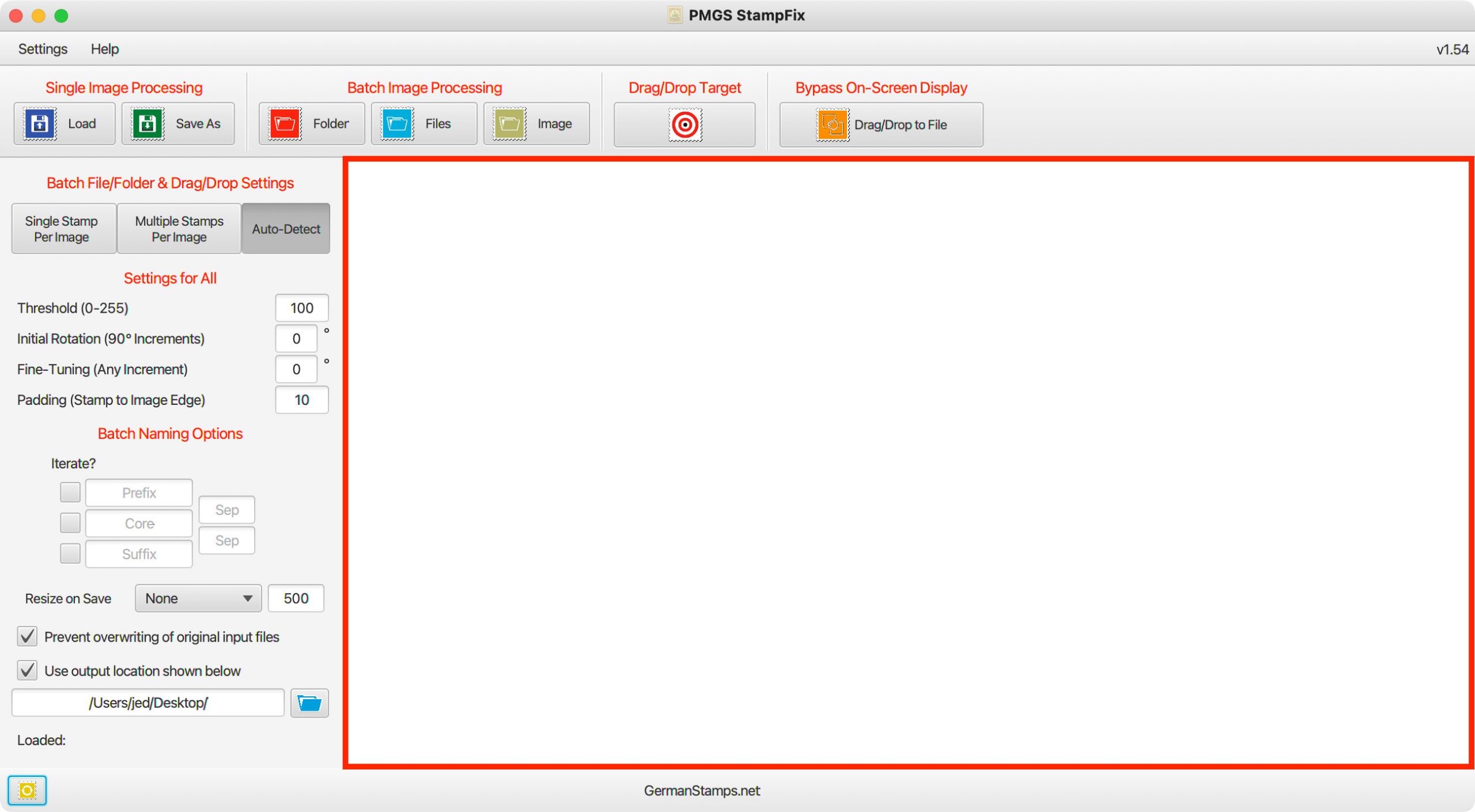
Task: Click the Core text field
Action: tap(139, 523)
